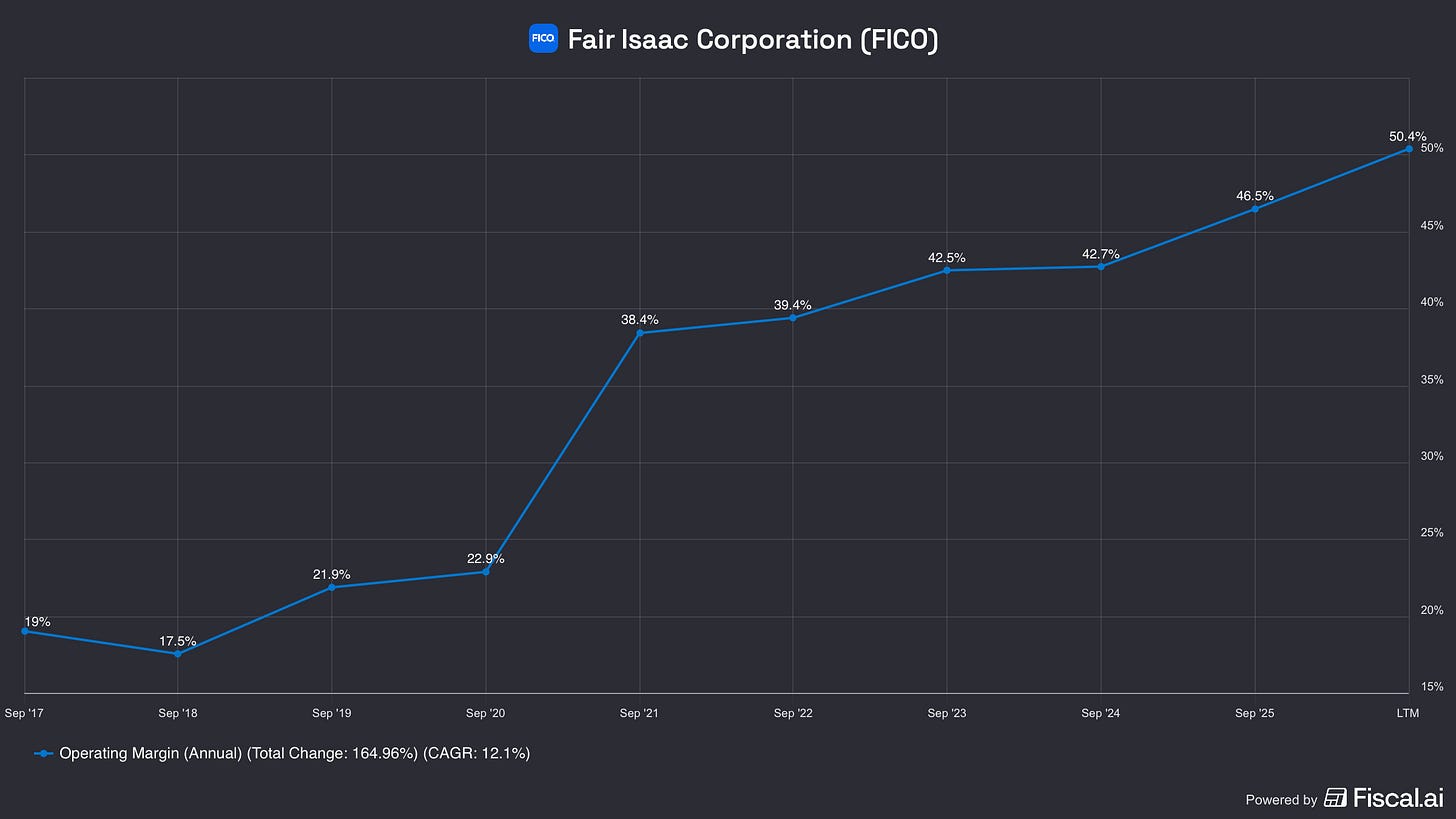Select the Sep '19 data point on the line
This screenshot has width=1456, height=819.
[x=332, y=587]
